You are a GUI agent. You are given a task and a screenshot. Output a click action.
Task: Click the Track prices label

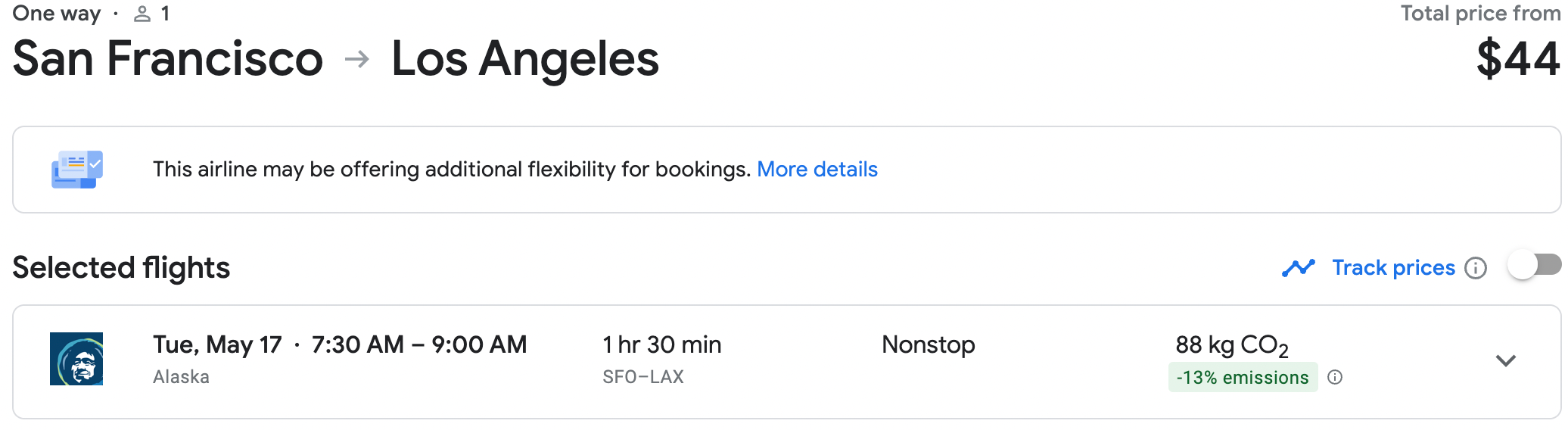pos(1393,267)
